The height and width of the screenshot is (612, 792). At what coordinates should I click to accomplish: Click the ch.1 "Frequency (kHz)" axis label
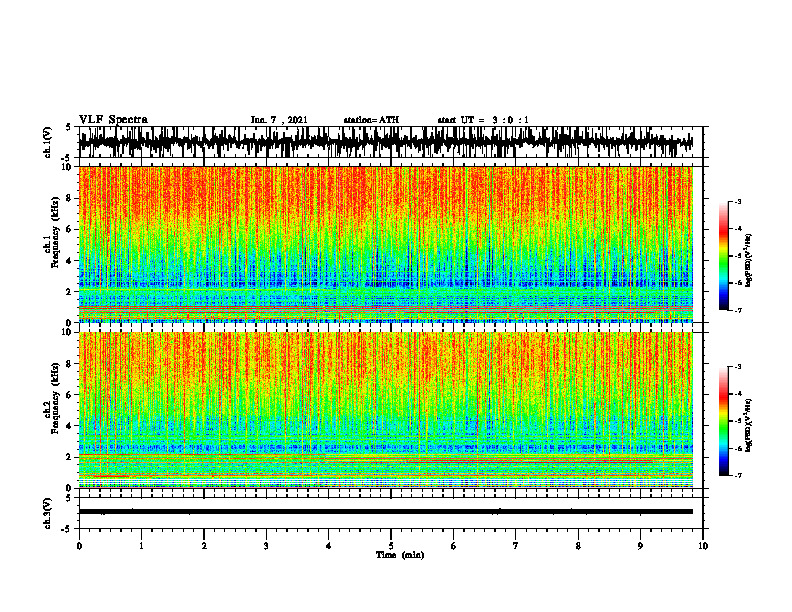[x=55, y=233]
